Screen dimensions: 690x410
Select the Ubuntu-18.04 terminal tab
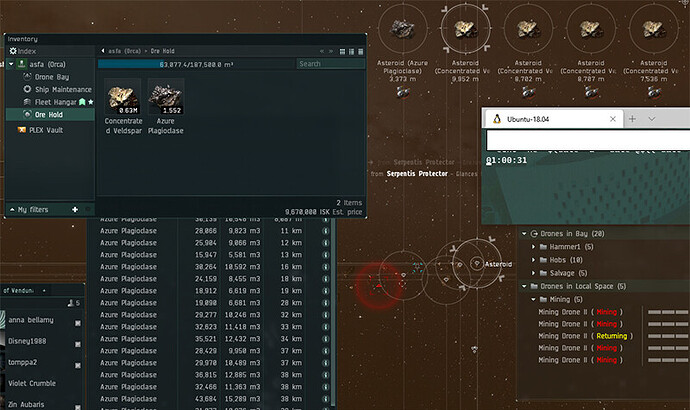[x=552, y=119]
